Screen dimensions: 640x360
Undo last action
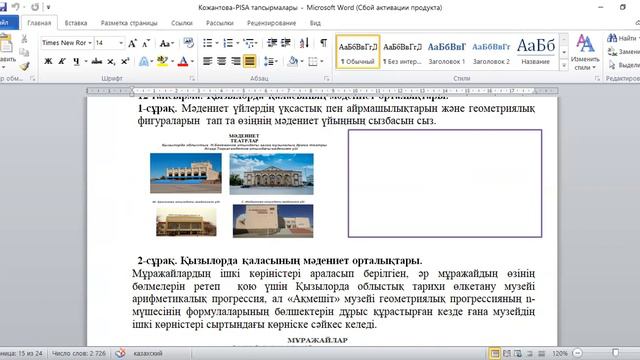pos(15,7)
